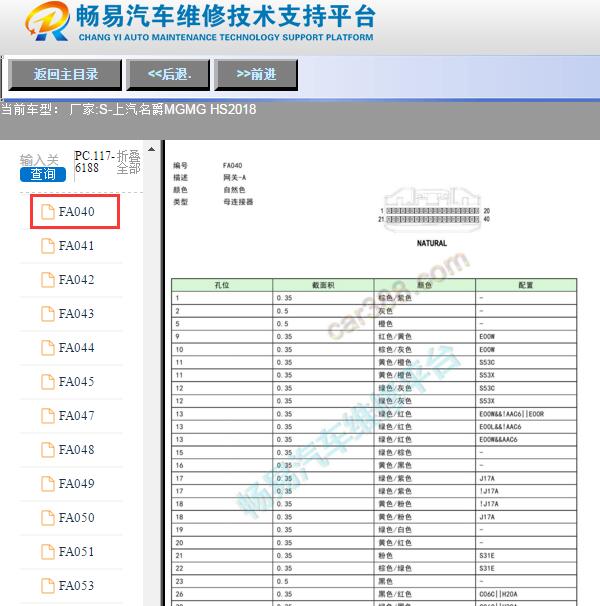Click the 当前车型 vehicle model line
Image resolution: width=600 pixels, height=606 pixels.
128,109
